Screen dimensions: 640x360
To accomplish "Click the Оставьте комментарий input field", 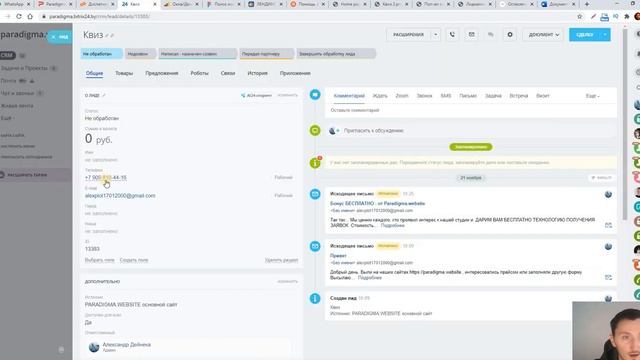I will click(x=471, y=110).
